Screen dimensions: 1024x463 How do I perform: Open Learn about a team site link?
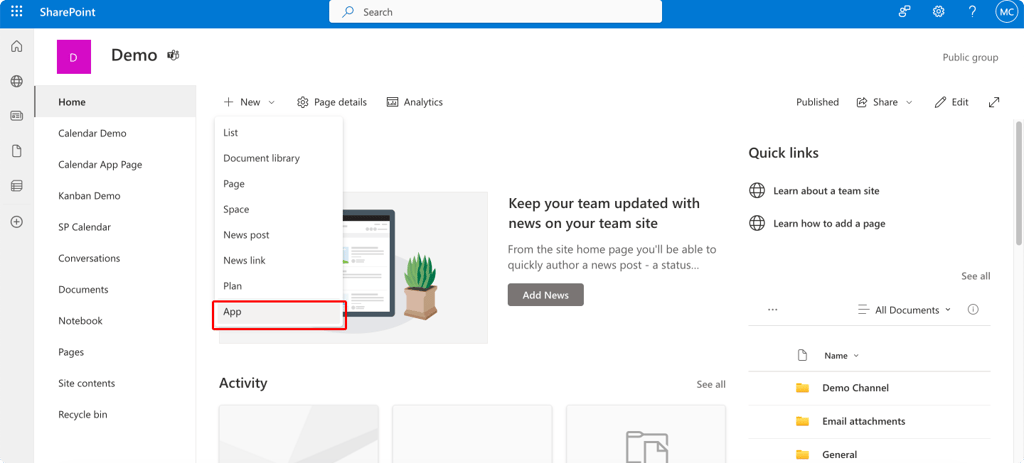(826, 191)
